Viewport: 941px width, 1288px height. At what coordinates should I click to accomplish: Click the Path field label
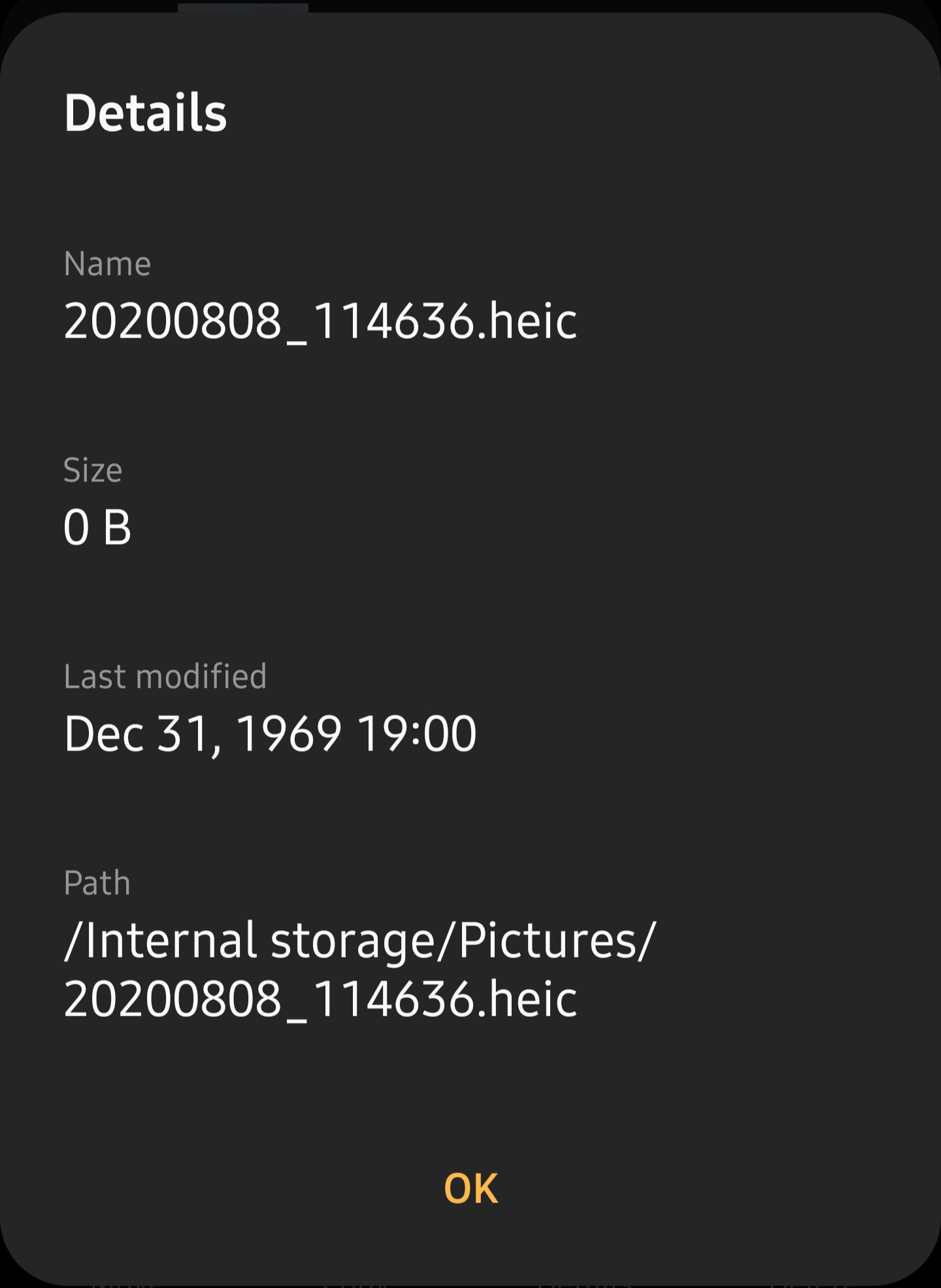tap(96, 883)
